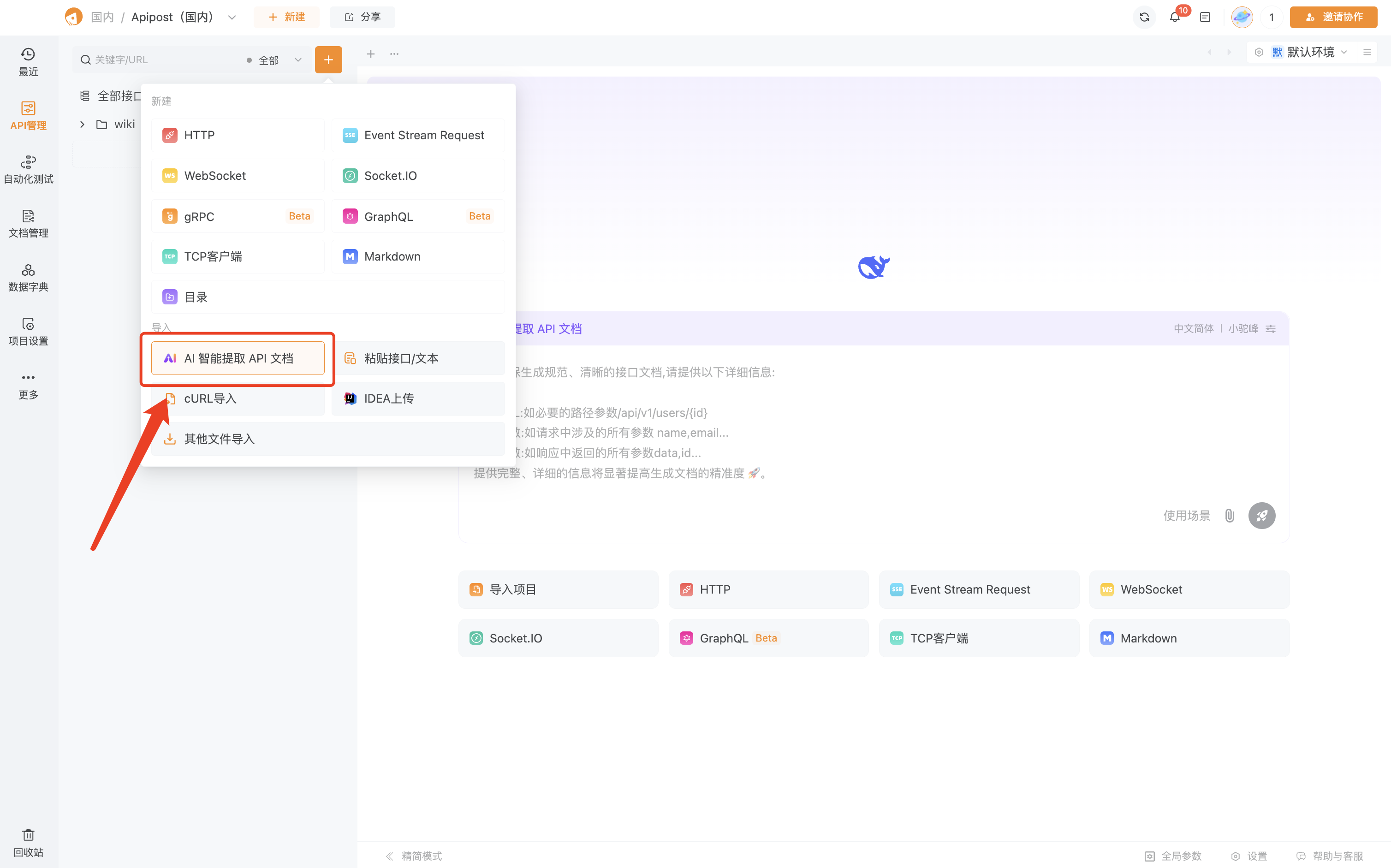Click the 邀请协作 button
Screen dimensions: 1391x868
point(1333,17)
